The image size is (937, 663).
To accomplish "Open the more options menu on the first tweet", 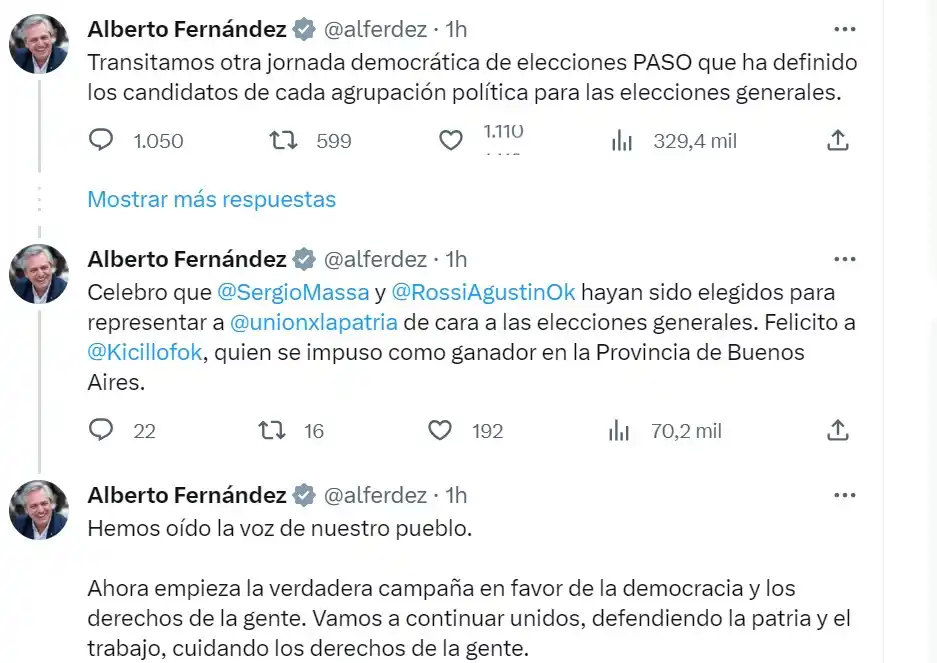I will 845,29.
